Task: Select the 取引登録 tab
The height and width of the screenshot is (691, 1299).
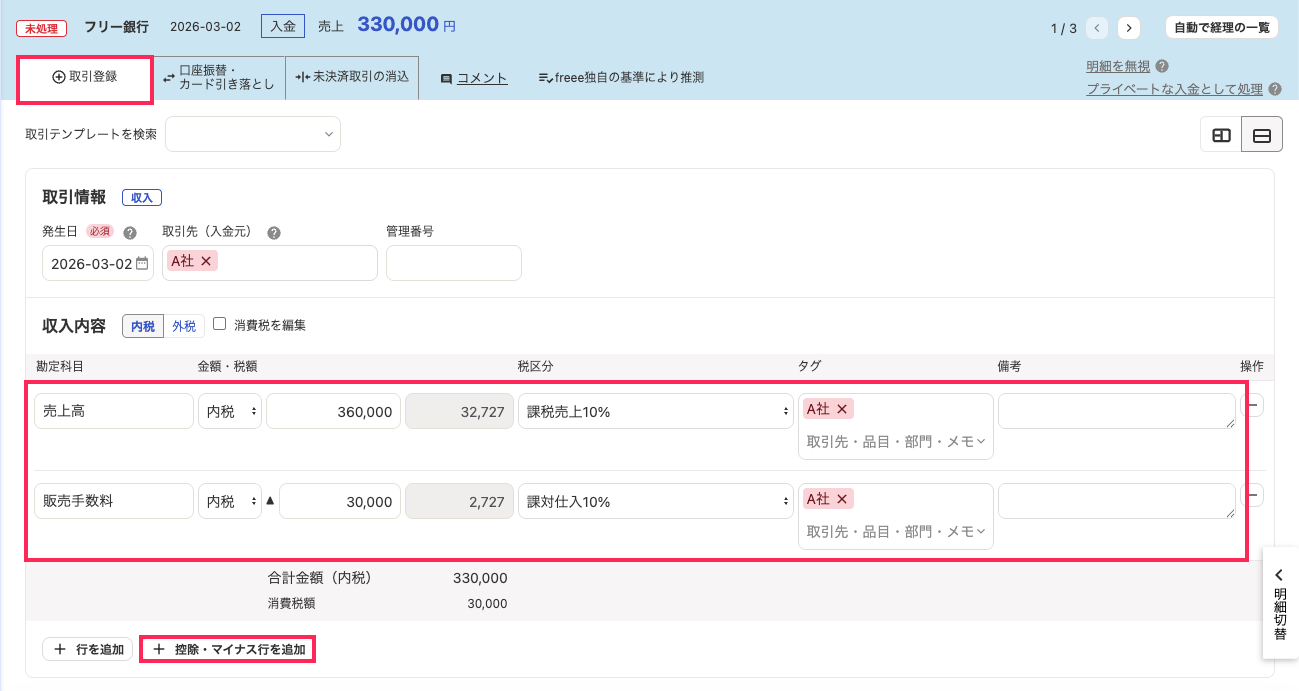Action: 85,78
